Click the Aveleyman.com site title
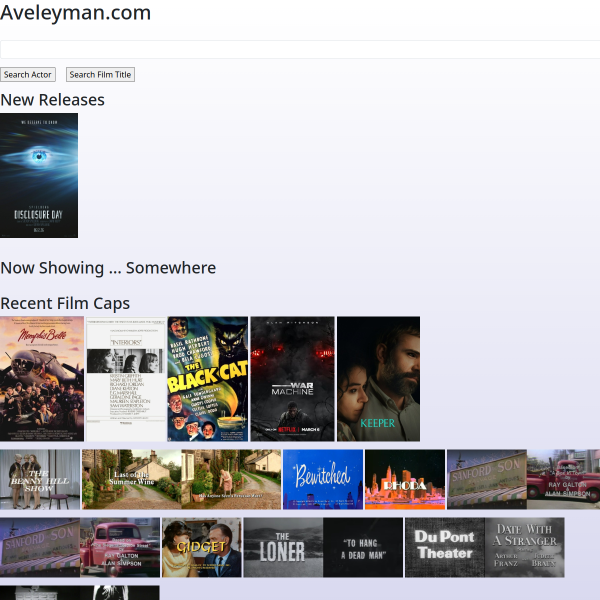 pyautogui.click(x=75, y=13)
